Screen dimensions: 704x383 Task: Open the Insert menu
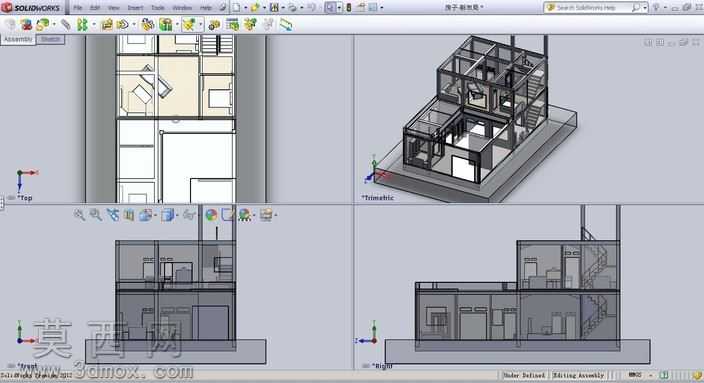(x=135, y=8)
